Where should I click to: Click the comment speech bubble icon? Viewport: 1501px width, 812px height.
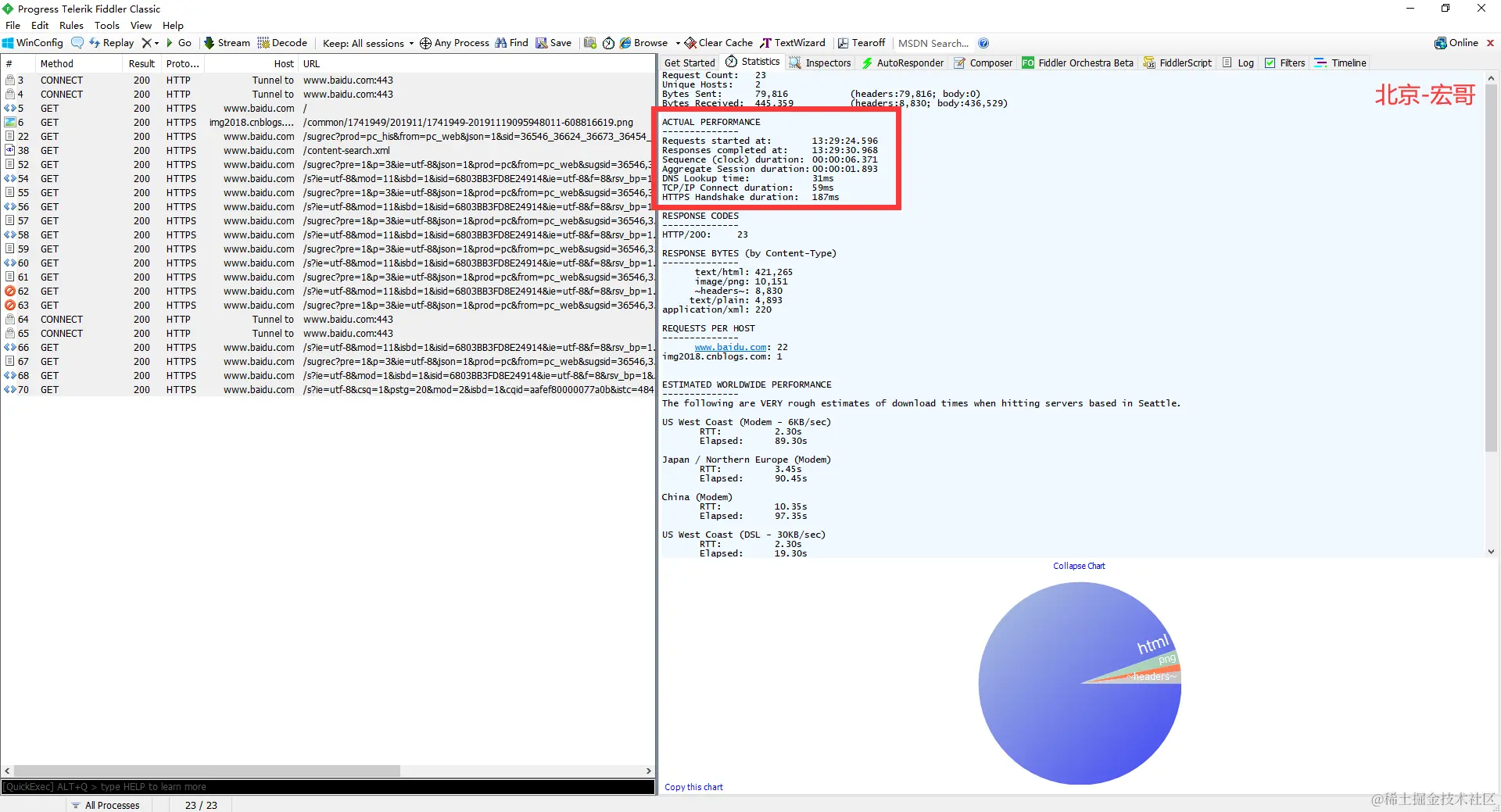(77, 43)
